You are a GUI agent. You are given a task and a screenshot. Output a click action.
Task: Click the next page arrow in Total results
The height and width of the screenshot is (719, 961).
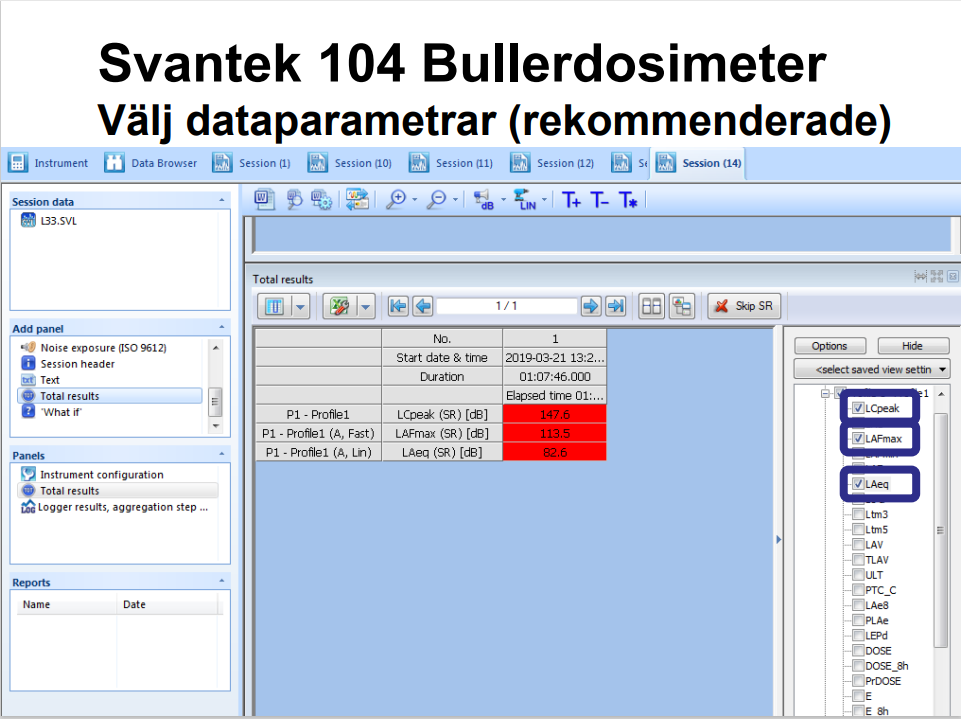591,306
